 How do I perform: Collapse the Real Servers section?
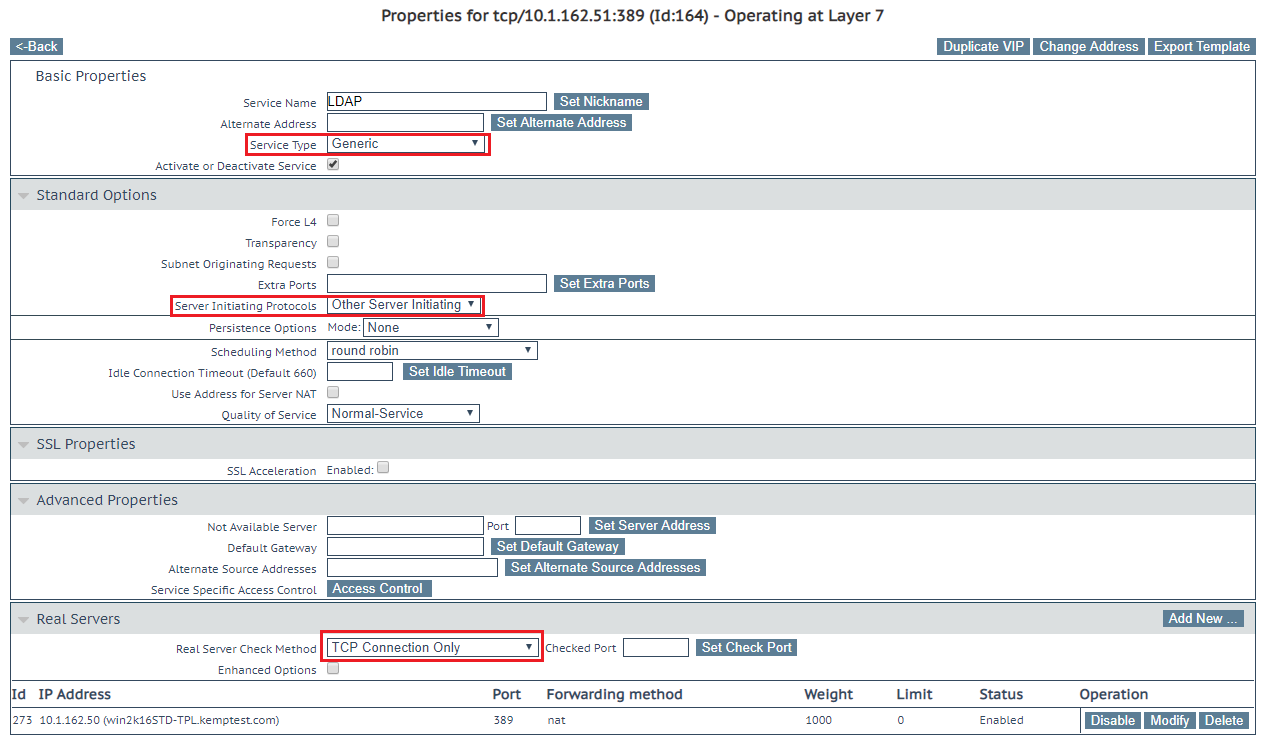[23, 620]
